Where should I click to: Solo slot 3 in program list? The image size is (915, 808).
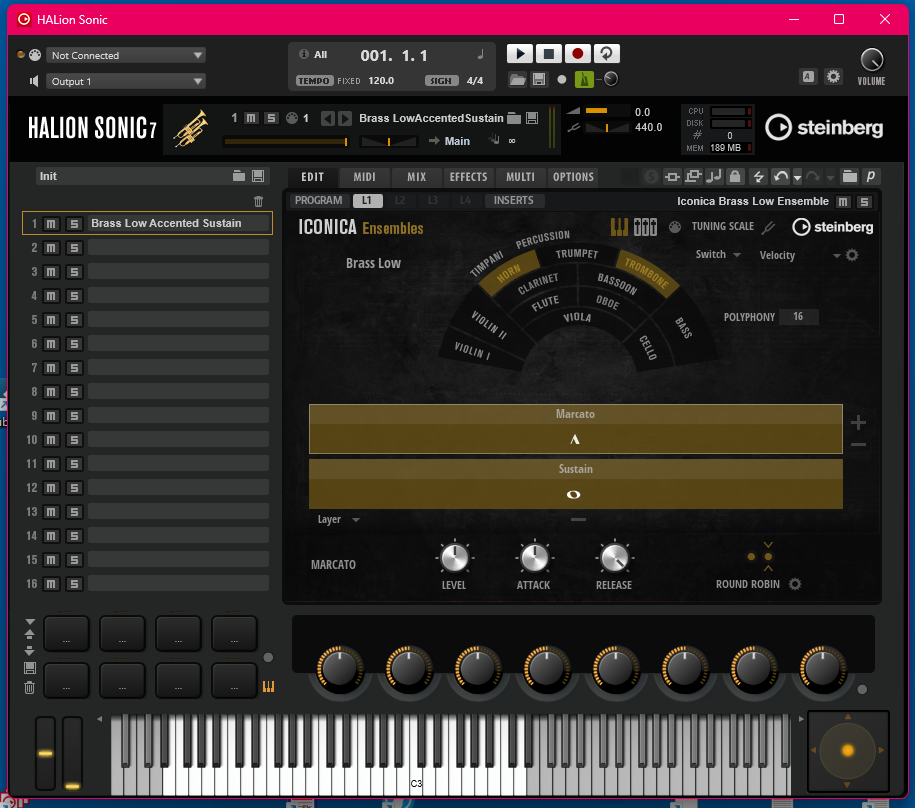tap(74, 272)
